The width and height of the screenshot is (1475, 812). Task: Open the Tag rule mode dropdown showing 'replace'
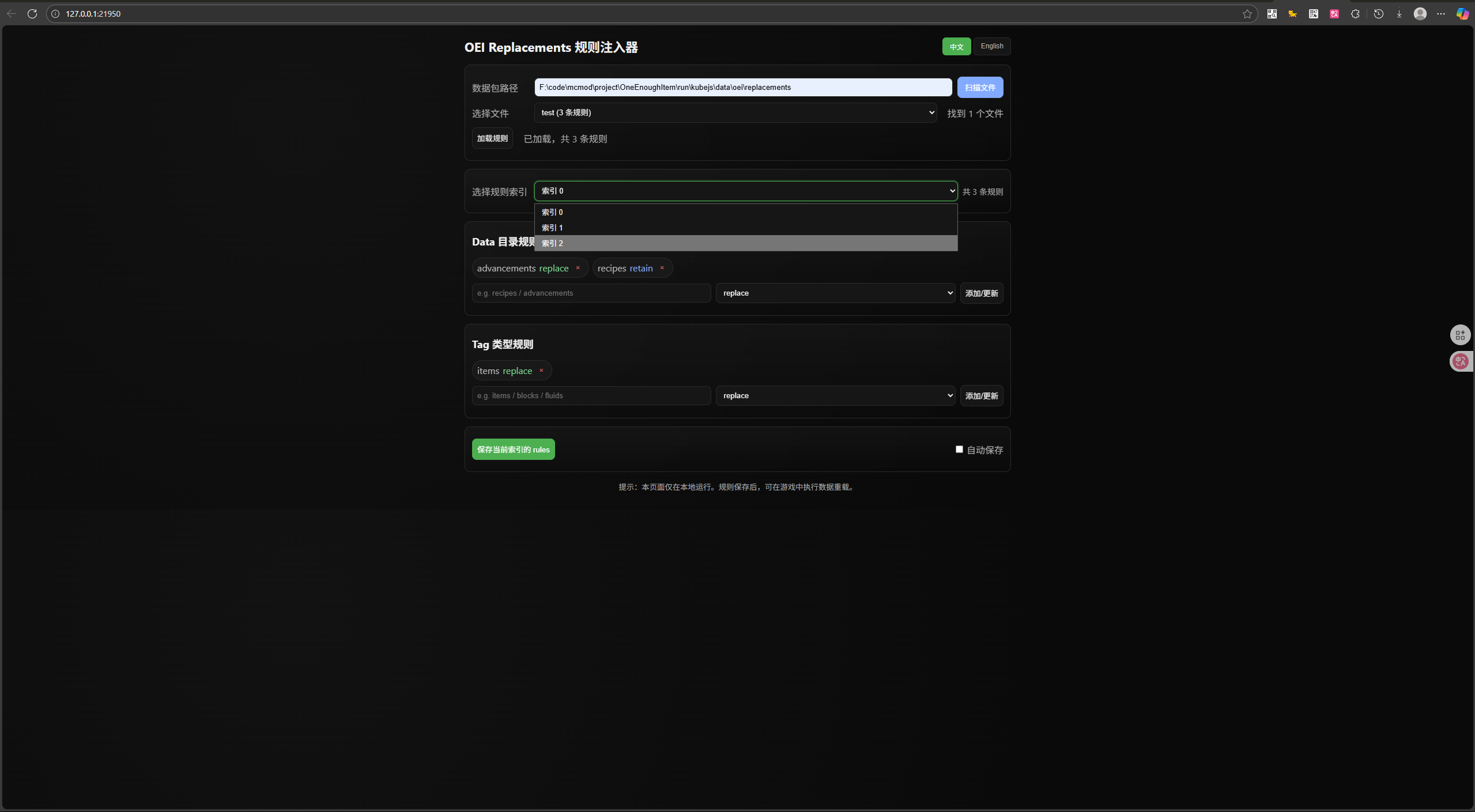coord(835,396)
